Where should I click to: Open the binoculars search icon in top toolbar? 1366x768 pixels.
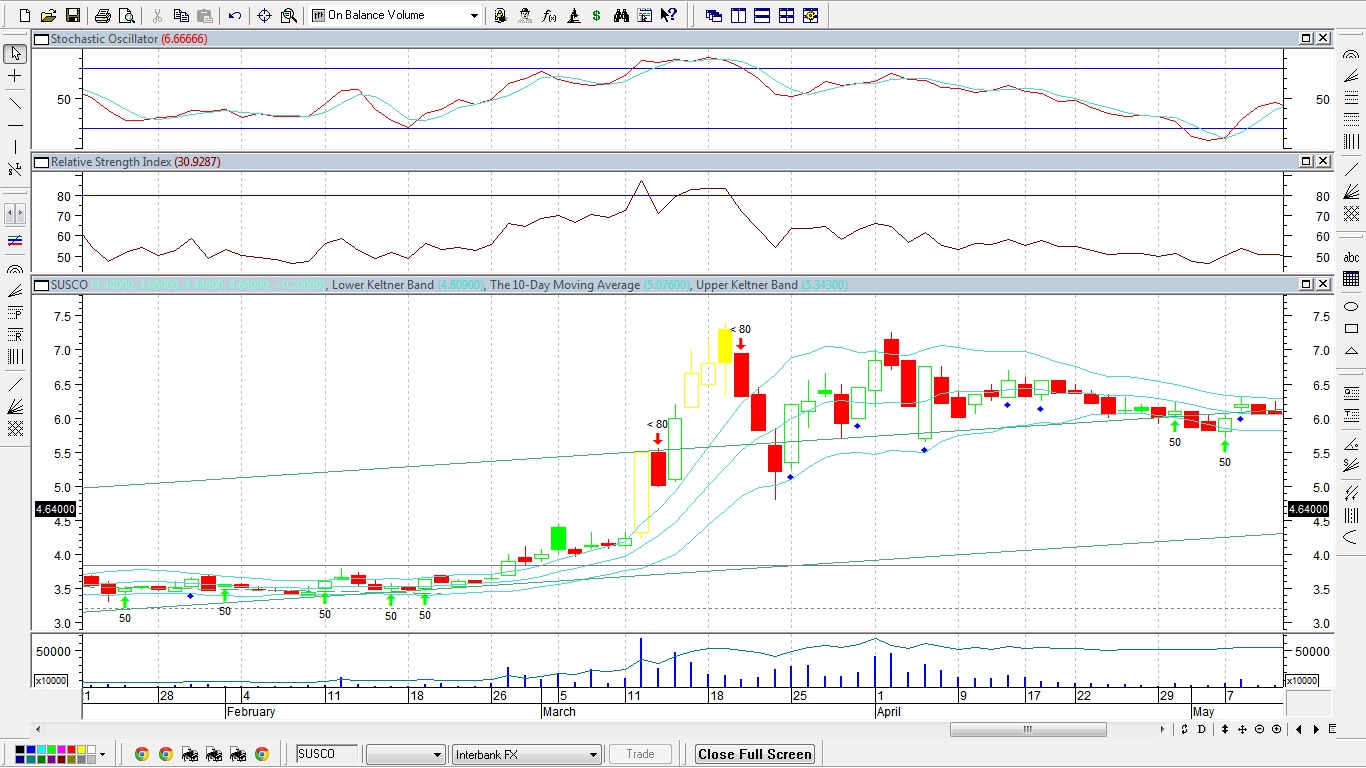(x=621, y=15)
